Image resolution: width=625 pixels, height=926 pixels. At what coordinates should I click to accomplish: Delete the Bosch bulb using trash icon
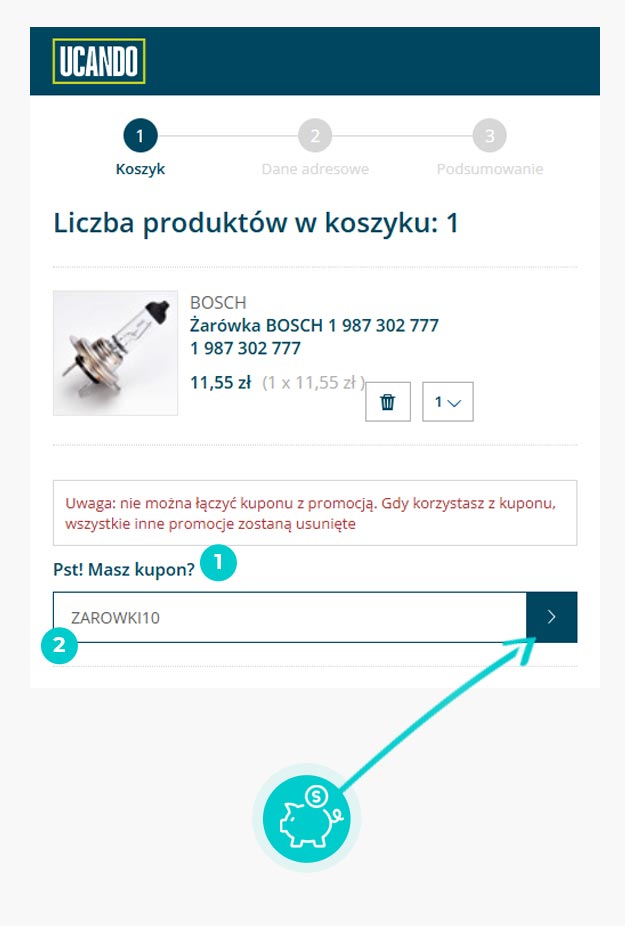pyautogui.click(x=388, y=402)
